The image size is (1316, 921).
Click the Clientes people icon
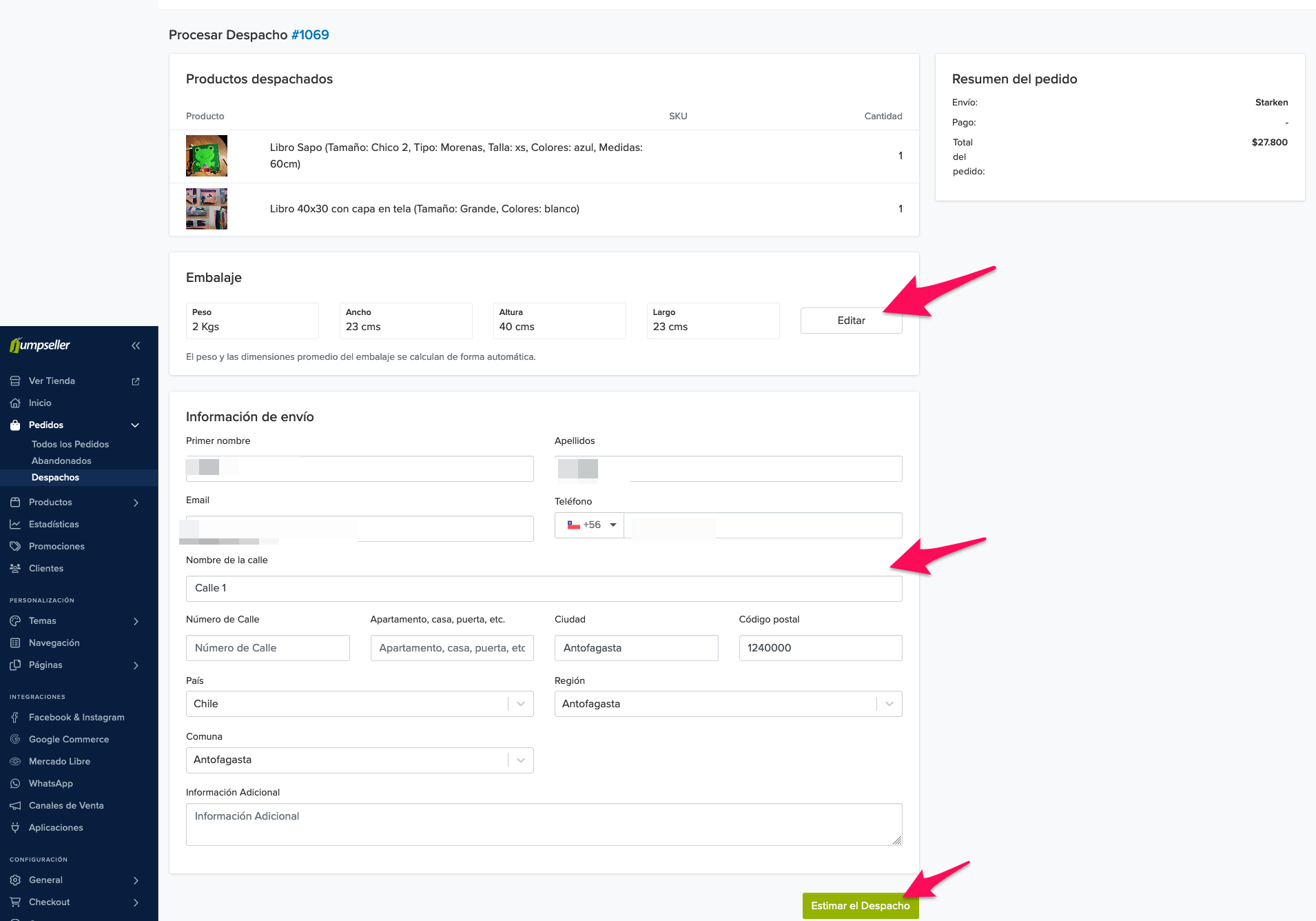pyautogui.click(x=15, y=569)
